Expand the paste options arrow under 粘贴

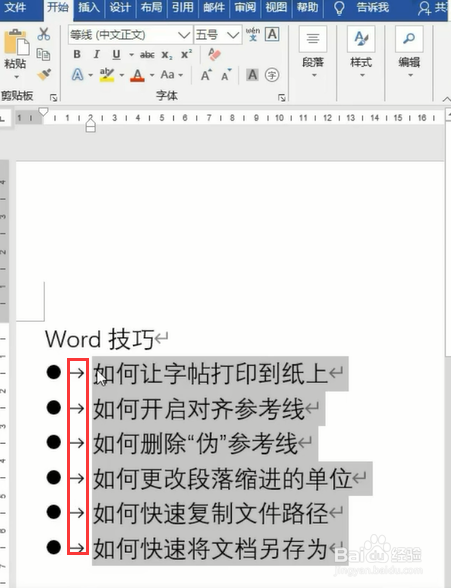(16, 77)
